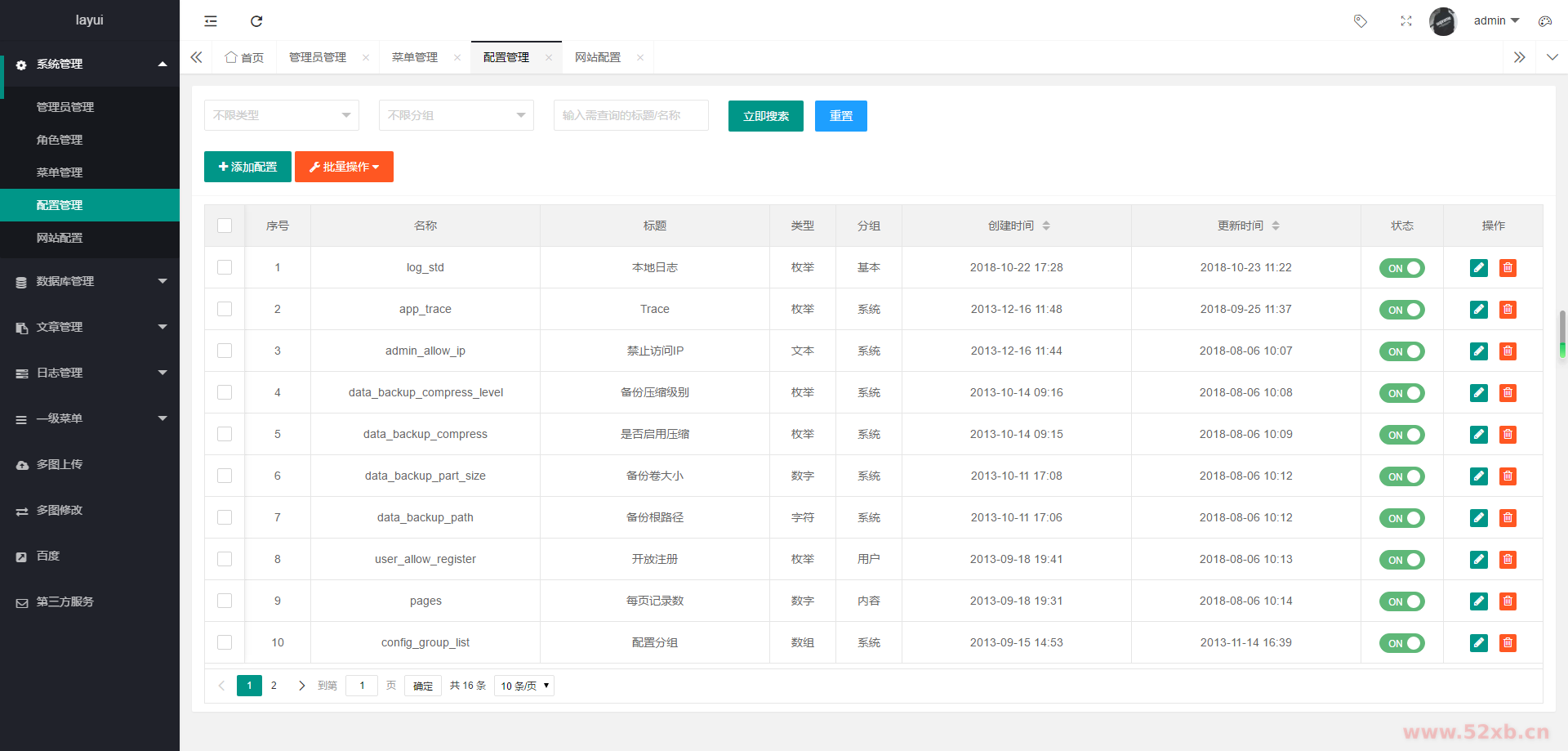The image size is (1568, 751).
Task: Open the message/tag notifications icon
Action: [1361, 21]
